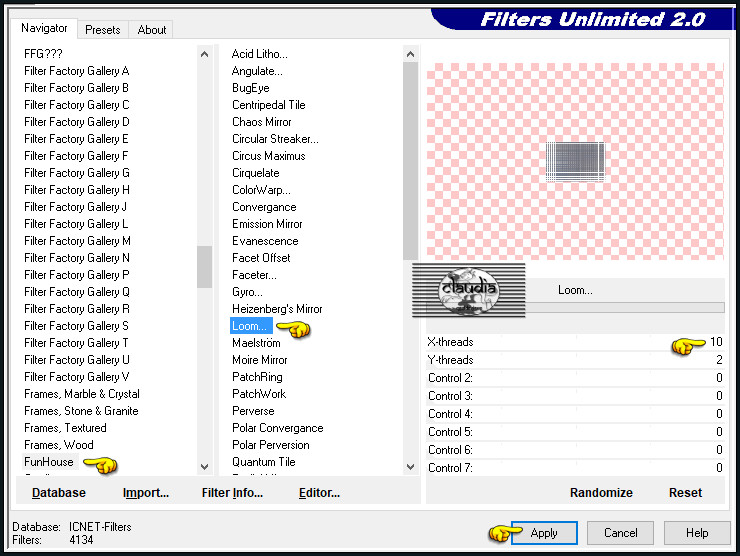740x556 pixels.
Task: Click the Apply button
Action: pos(544,533)
